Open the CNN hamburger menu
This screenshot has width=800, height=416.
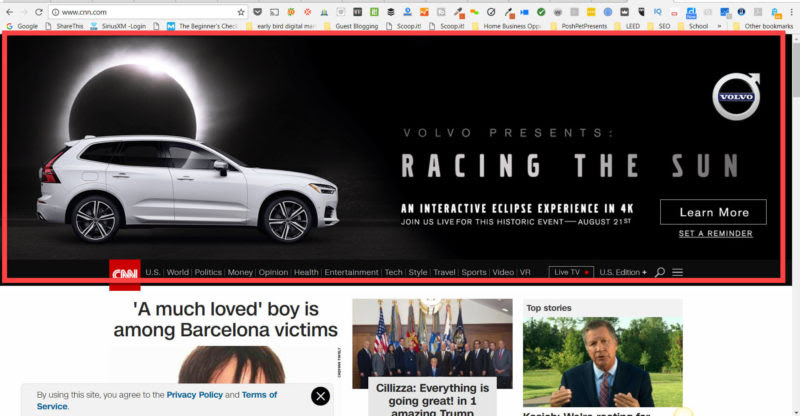pyautogui.click(x=678, y=273)
